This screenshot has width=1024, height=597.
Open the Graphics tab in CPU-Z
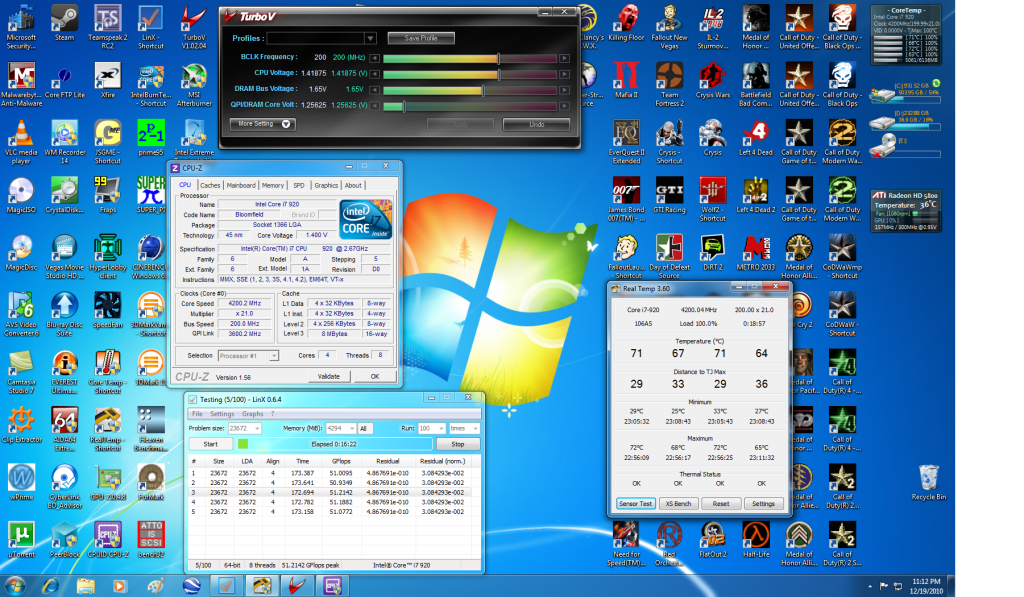326,186
